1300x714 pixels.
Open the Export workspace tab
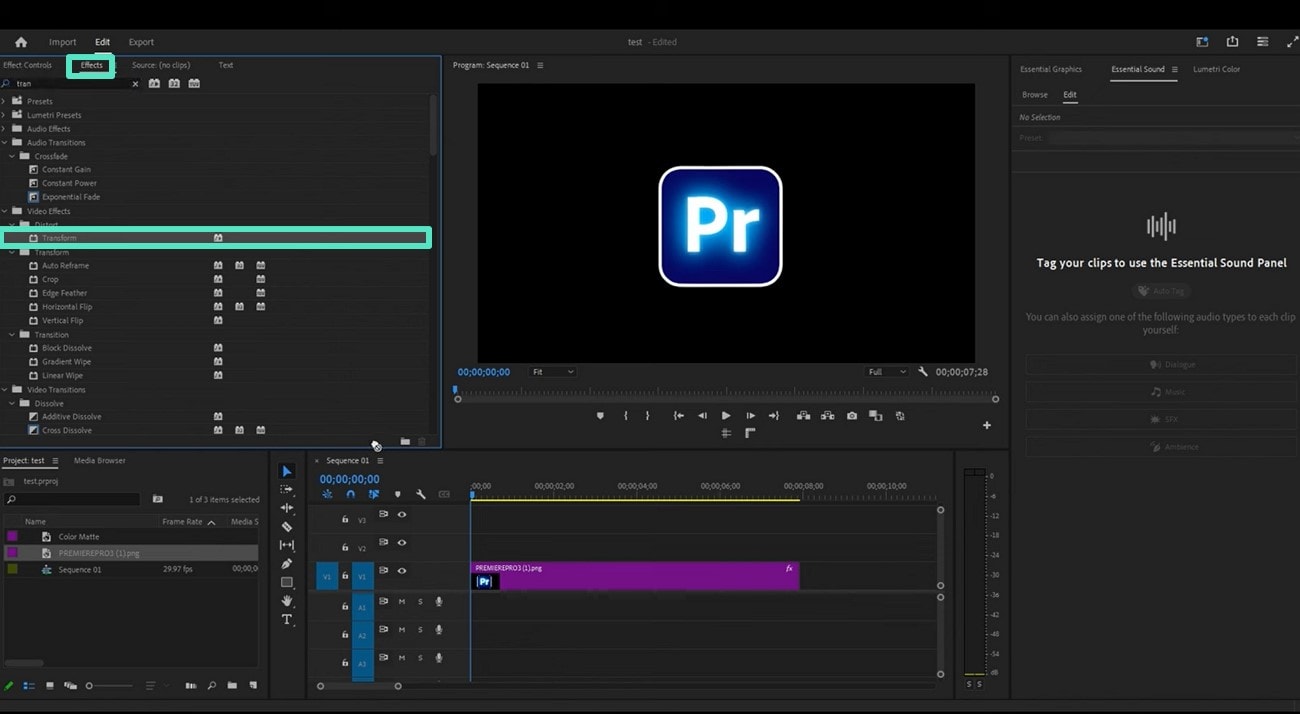pos(141,42)
